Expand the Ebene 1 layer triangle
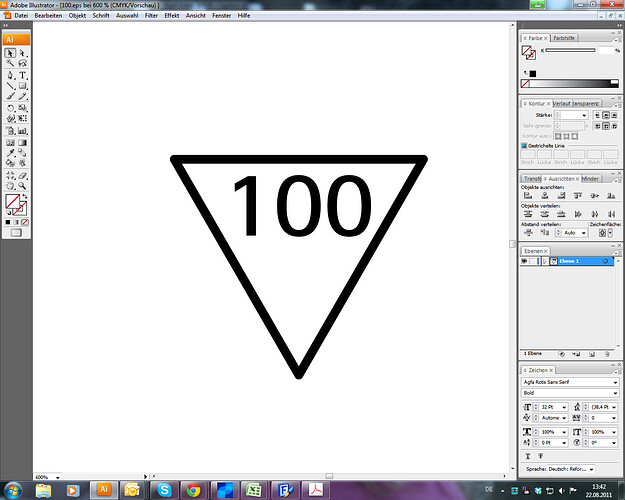Image resolution: width=625 pixels, height=500 pixels. (x=545, y=261)
